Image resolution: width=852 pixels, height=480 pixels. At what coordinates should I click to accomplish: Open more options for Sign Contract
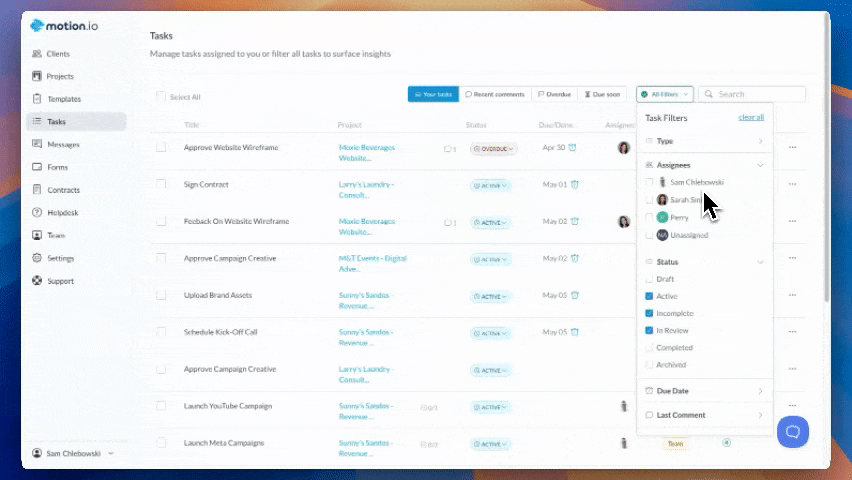click(x=792, y=184)
